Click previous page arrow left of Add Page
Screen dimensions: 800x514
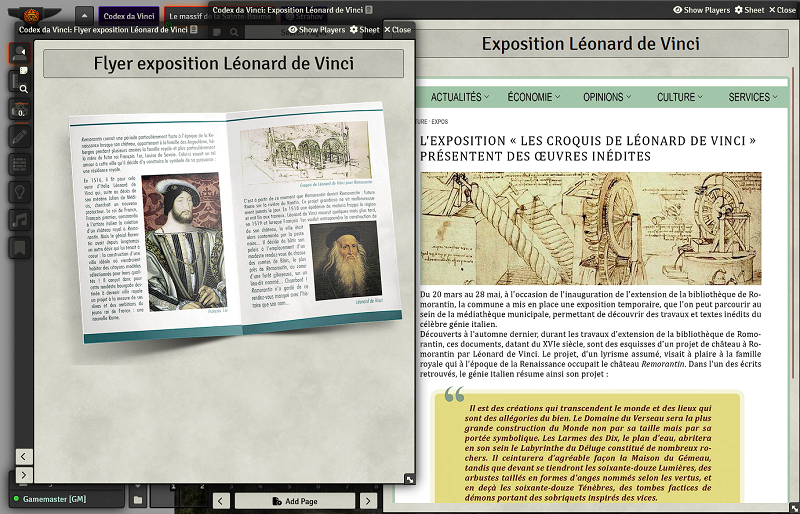coord(221,500)
